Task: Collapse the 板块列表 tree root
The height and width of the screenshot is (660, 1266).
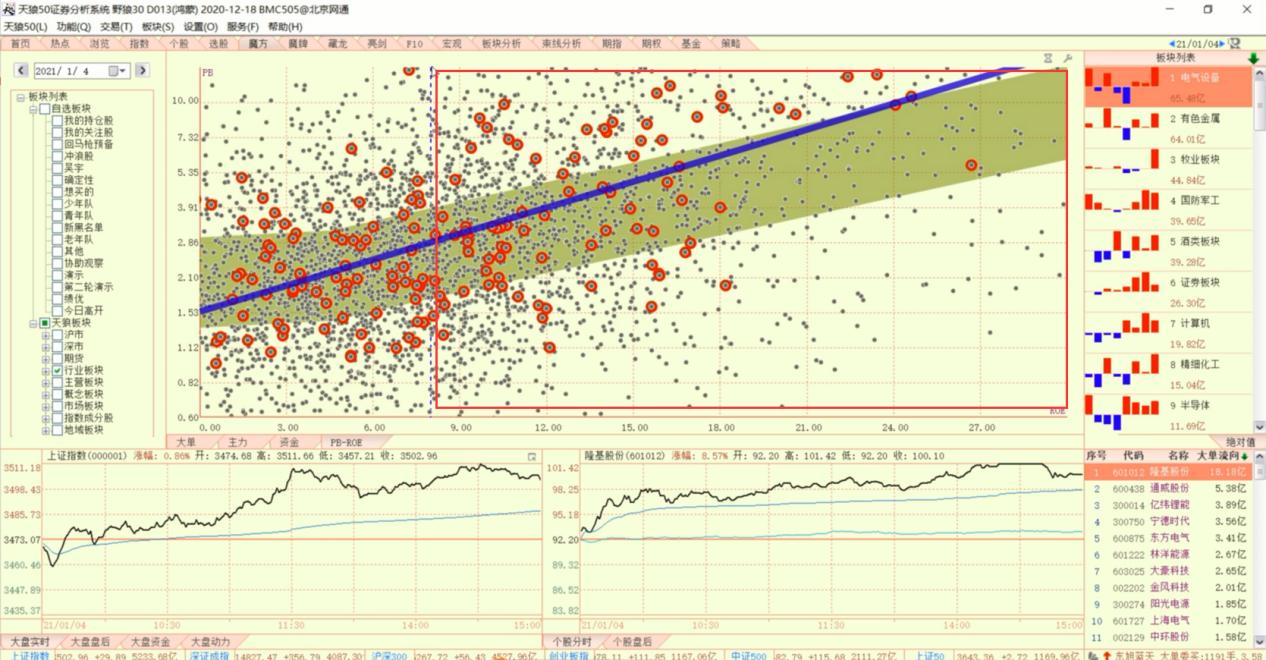Action: pyautogui.click(x=21, y=96)
